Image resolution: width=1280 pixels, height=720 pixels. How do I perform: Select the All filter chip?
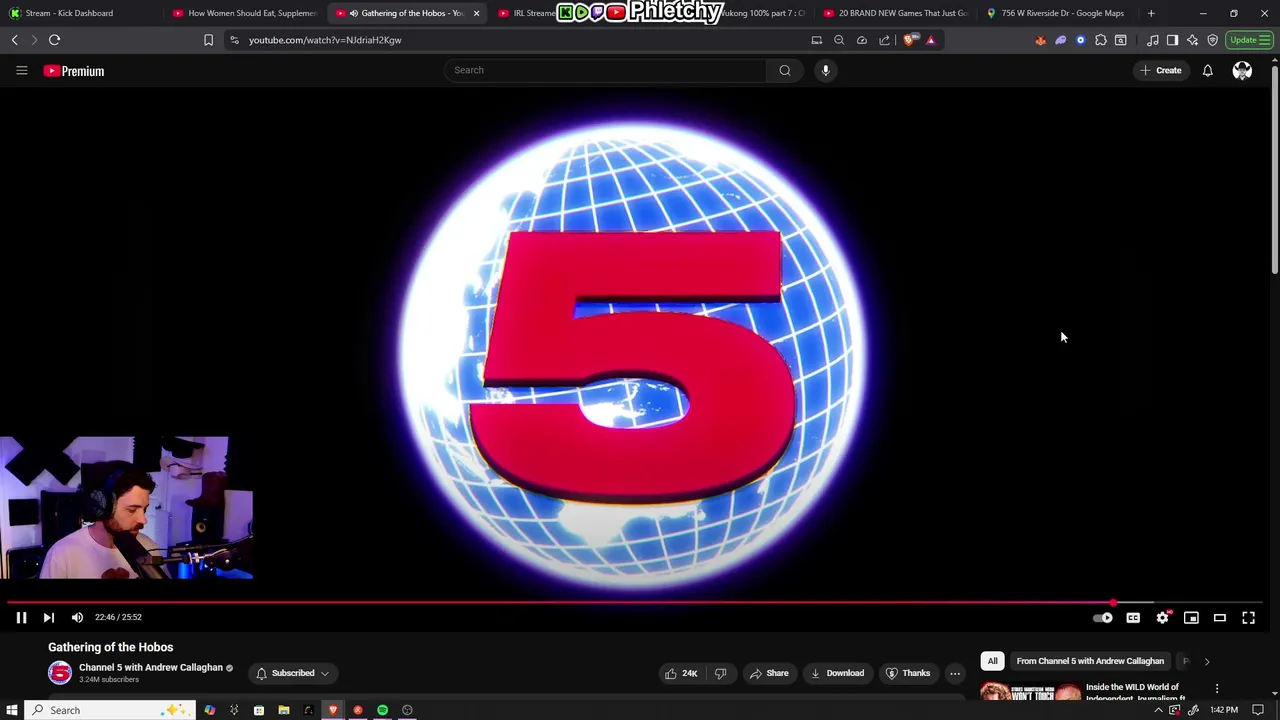point(992,661)
